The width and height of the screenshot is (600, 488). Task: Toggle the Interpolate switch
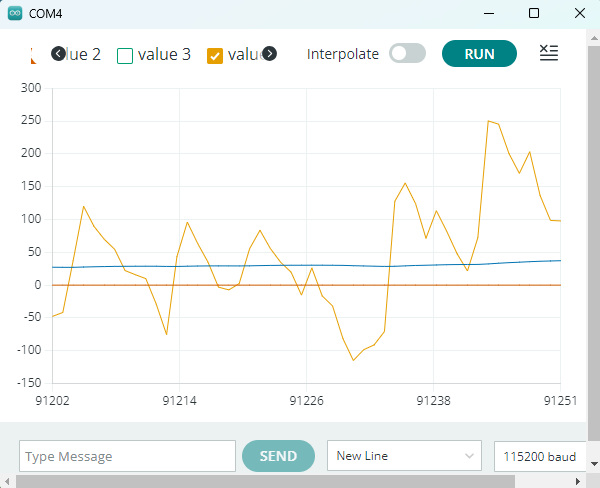click(407, 54)
